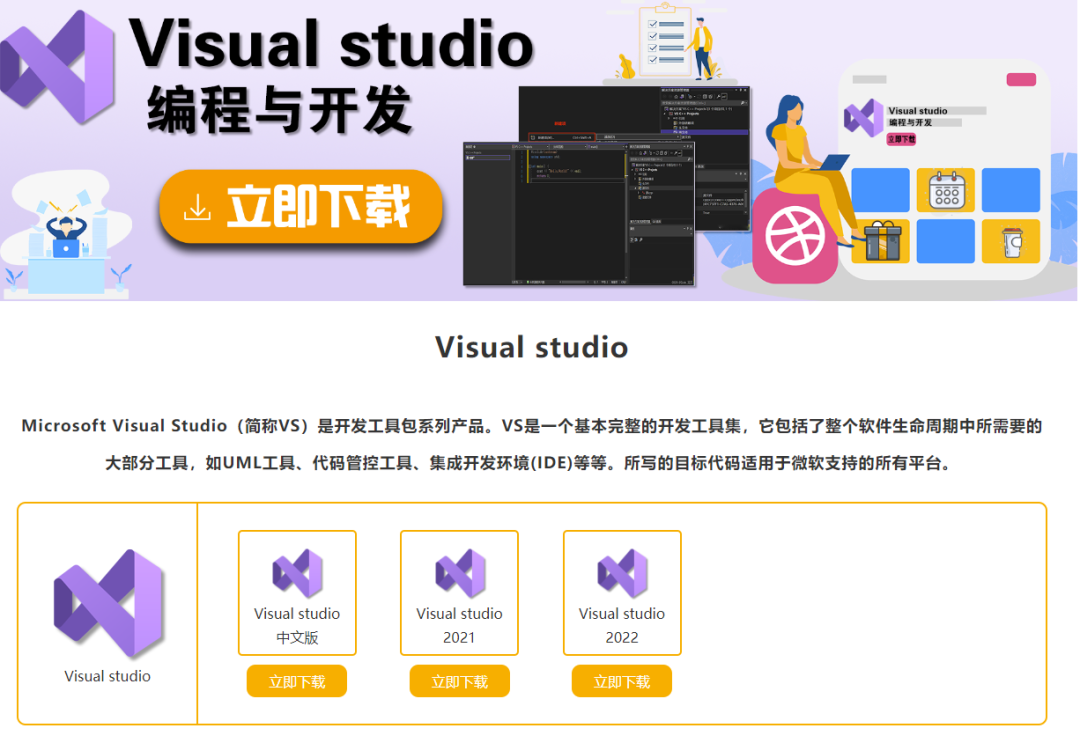The image size is (1080, 743).
Task: Click the large Visual studio logo in left card
Action: 106,599
